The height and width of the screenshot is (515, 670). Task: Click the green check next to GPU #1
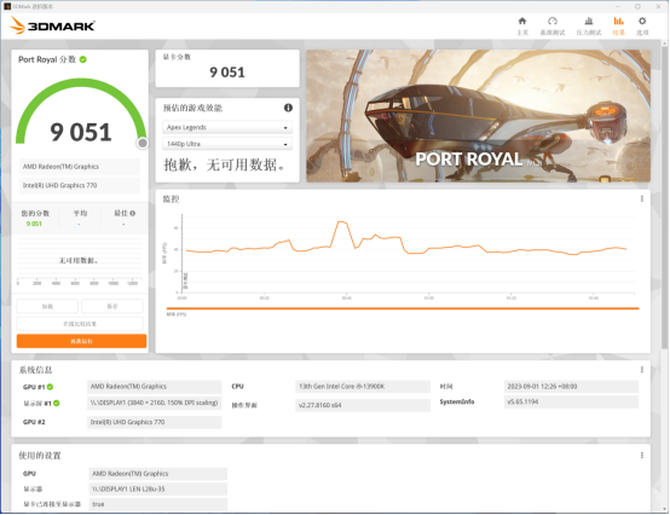pos(50,387)
